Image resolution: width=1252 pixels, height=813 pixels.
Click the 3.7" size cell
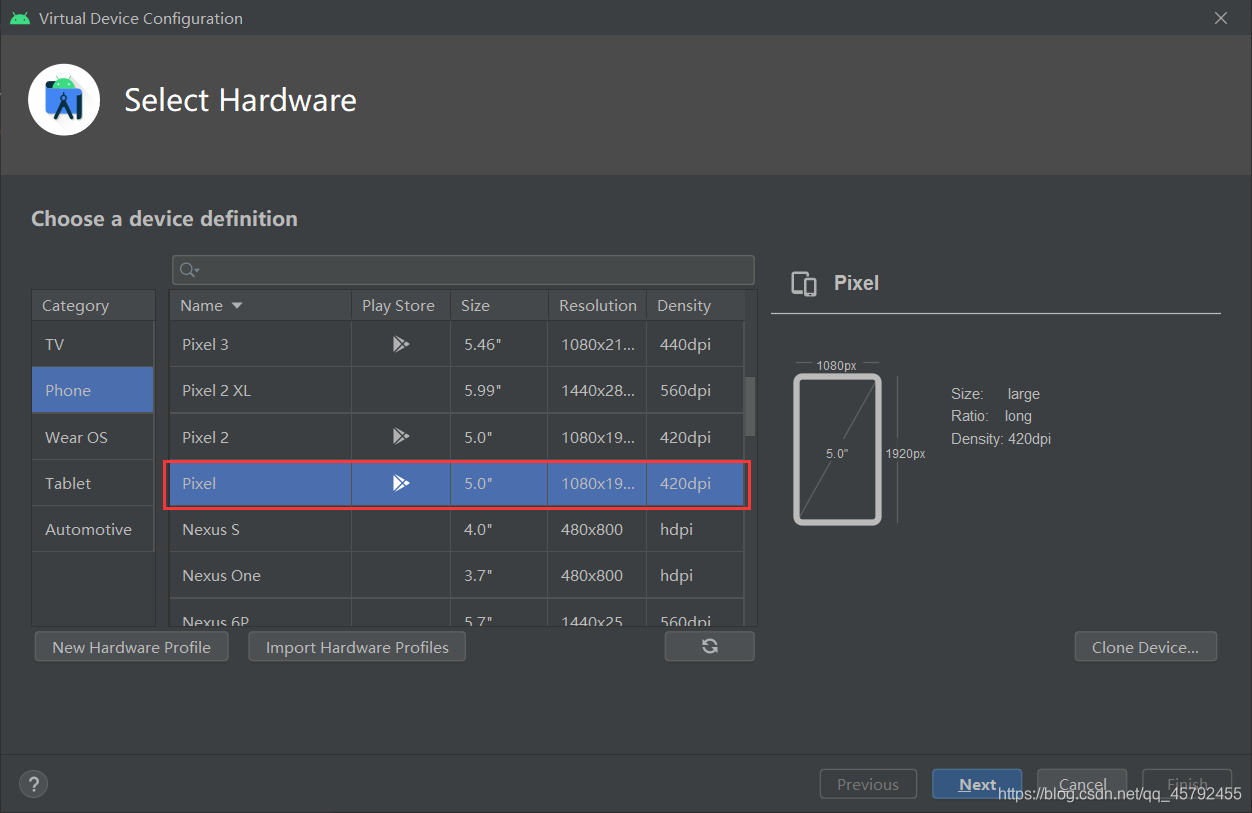tap(499, 575)
